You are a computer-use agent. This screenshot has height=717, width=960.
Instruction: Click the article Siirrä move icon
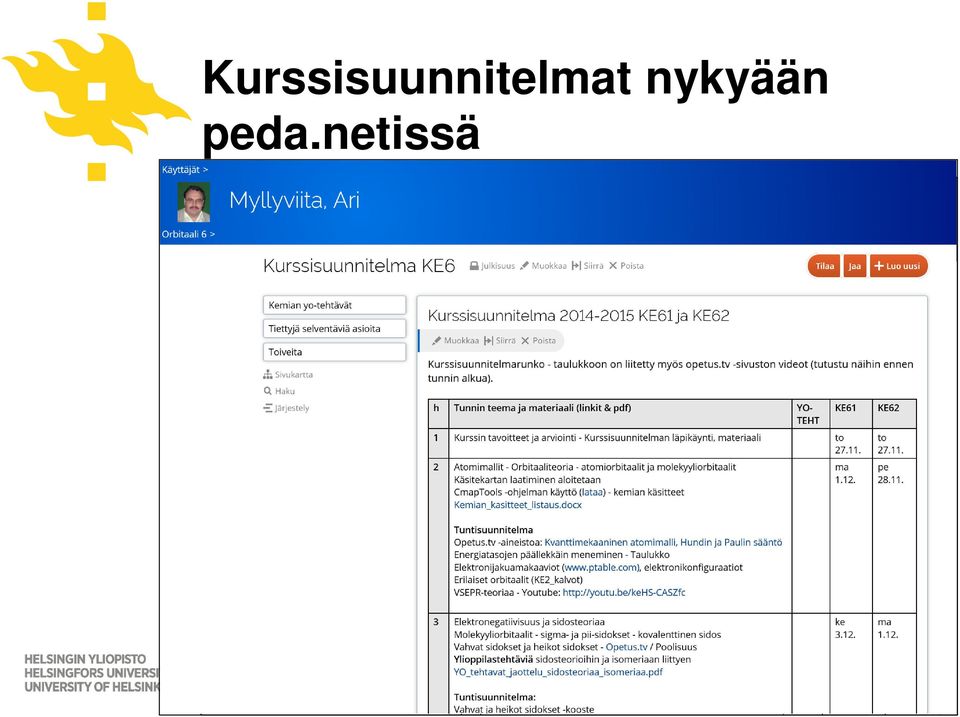point(488,340)
